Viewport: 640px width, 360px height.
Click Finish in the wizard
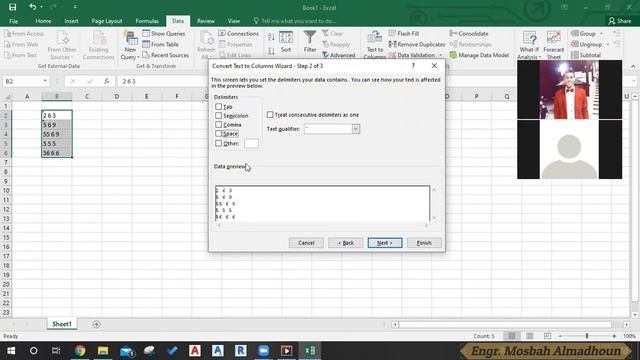point(424,243)
